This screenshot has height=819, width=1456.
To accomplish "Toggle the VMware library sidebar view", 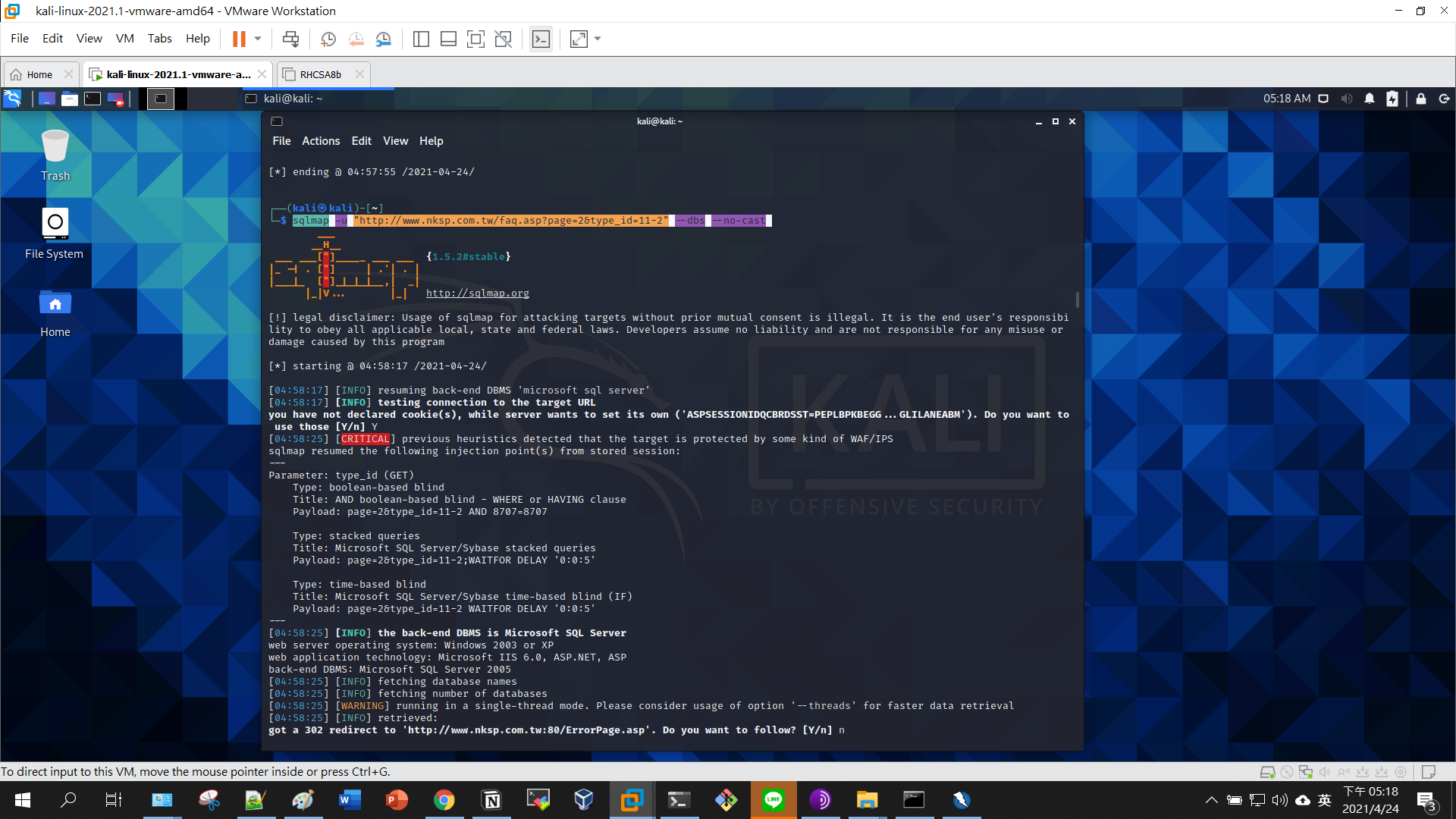I will 421,39.
